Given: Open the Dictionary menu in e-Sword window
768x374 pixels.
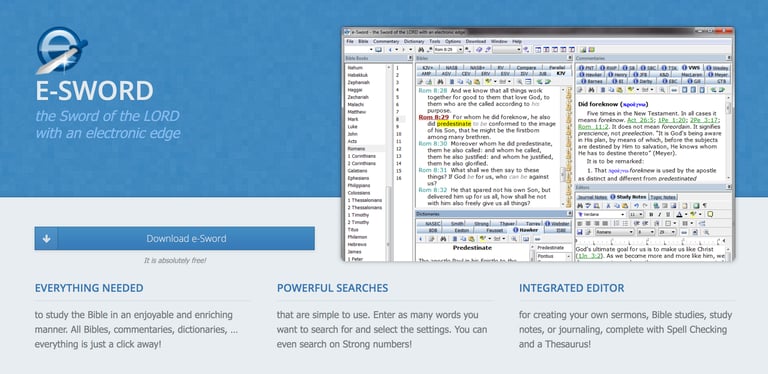Looking at the screenshot, I should pos(414,42).
